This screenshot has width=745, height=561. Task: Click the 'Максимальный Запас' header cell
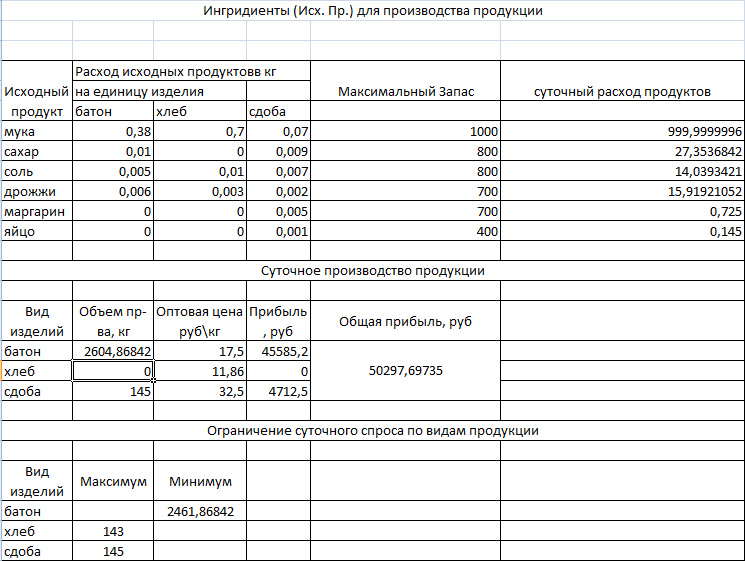click(x=405, y=91)
